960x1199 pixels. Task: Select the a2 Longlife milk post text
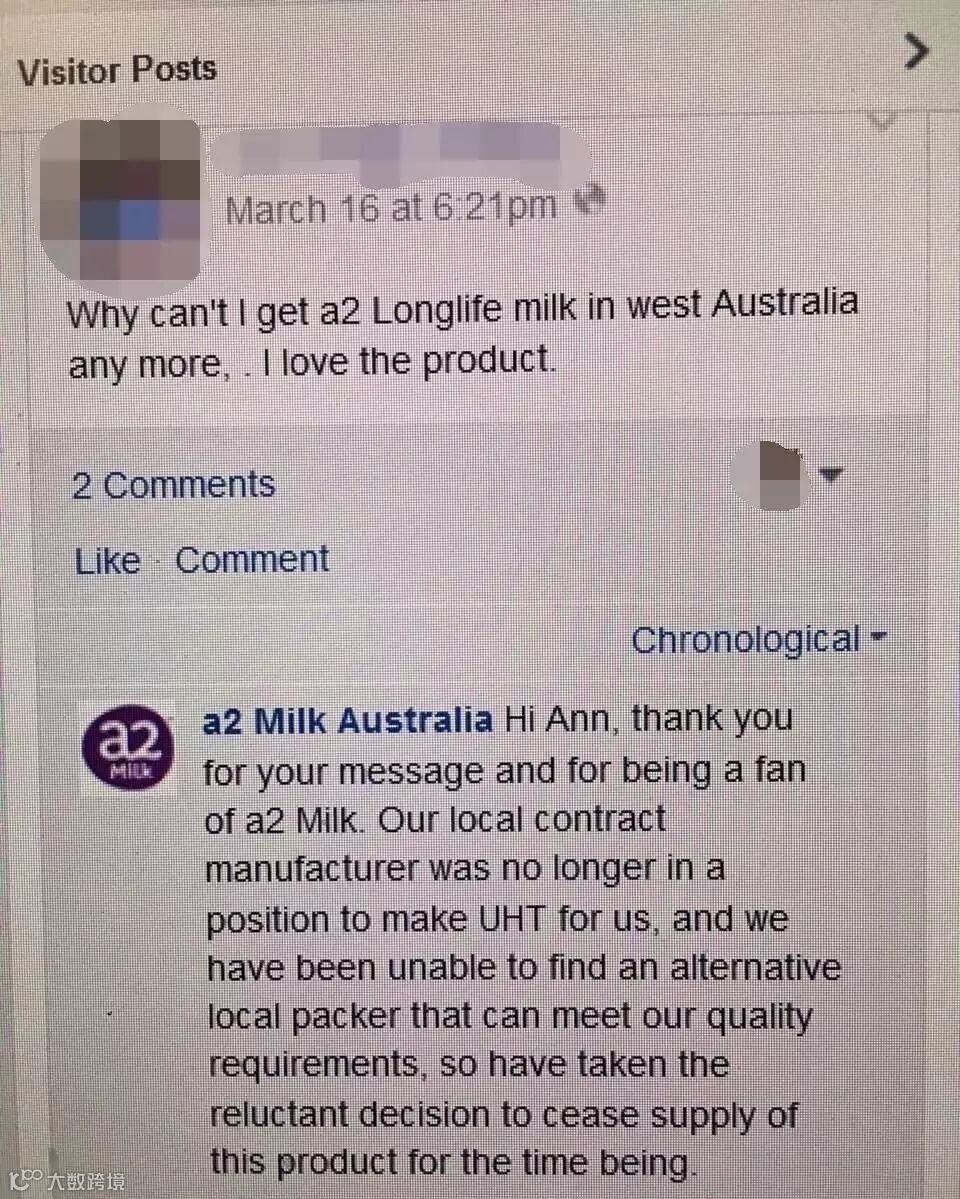pos(463,334)
